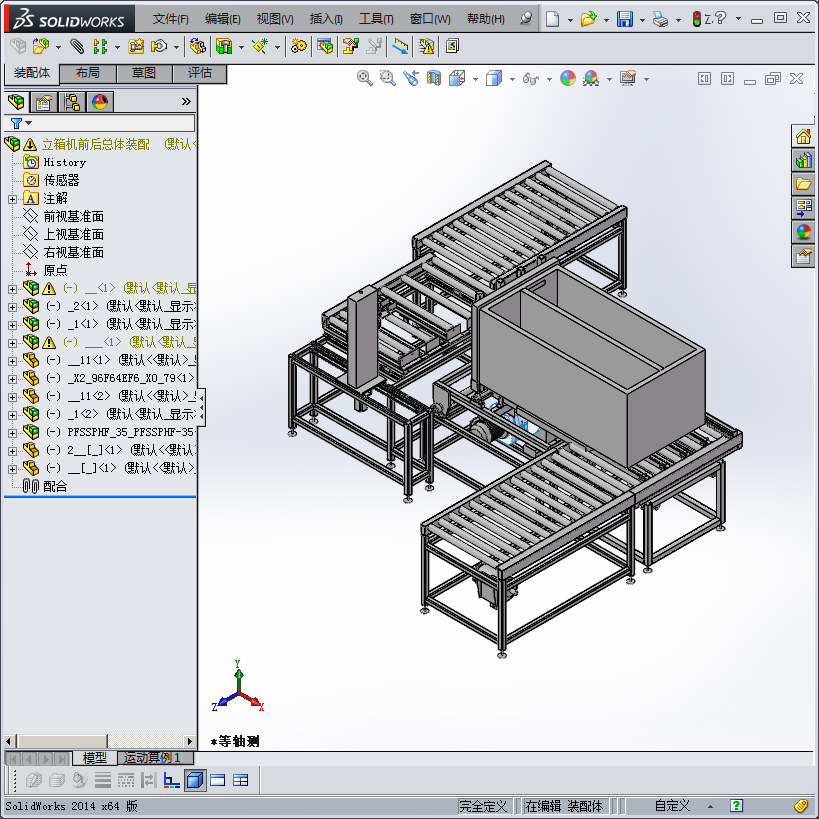This screenshot has width=819, height=819.
Task: Toggle the single viewport layout button
Action: 217,780
